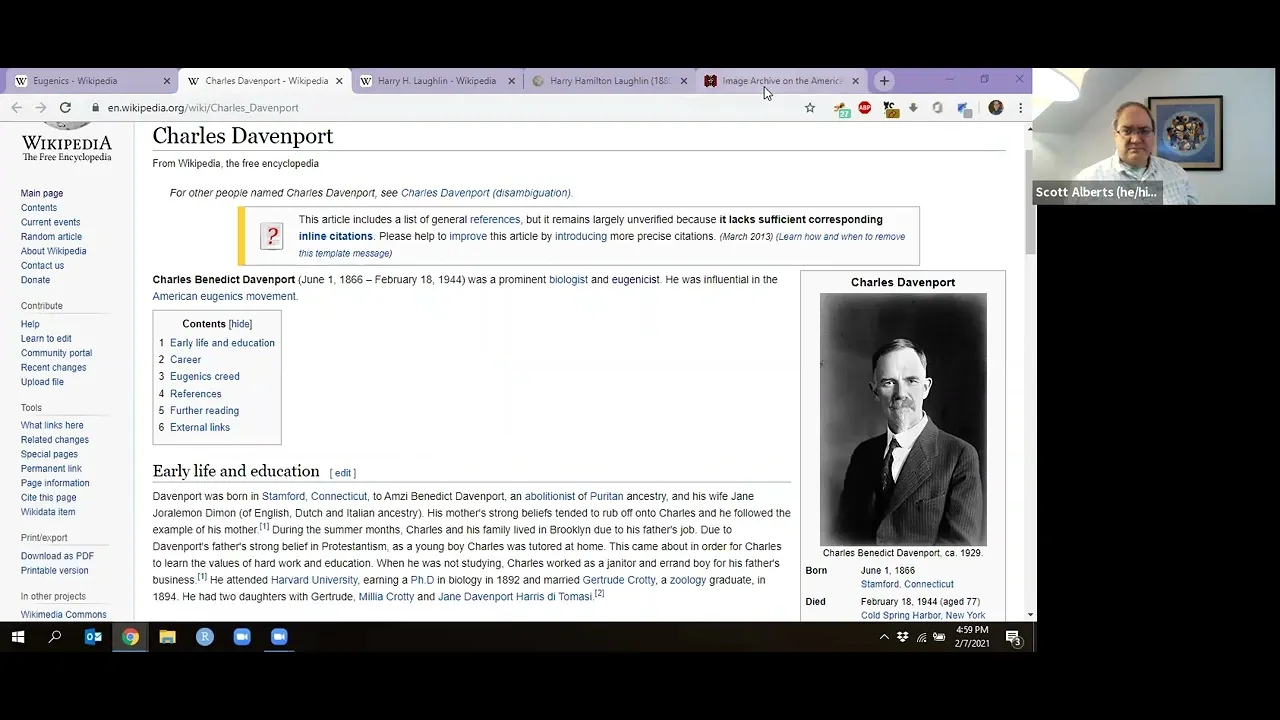Screen dimensions: 1280x720
Task: Close the Harry H. Laughlin - Wikipedia tab
Action: pyautogui.click(x=512, y=81)
